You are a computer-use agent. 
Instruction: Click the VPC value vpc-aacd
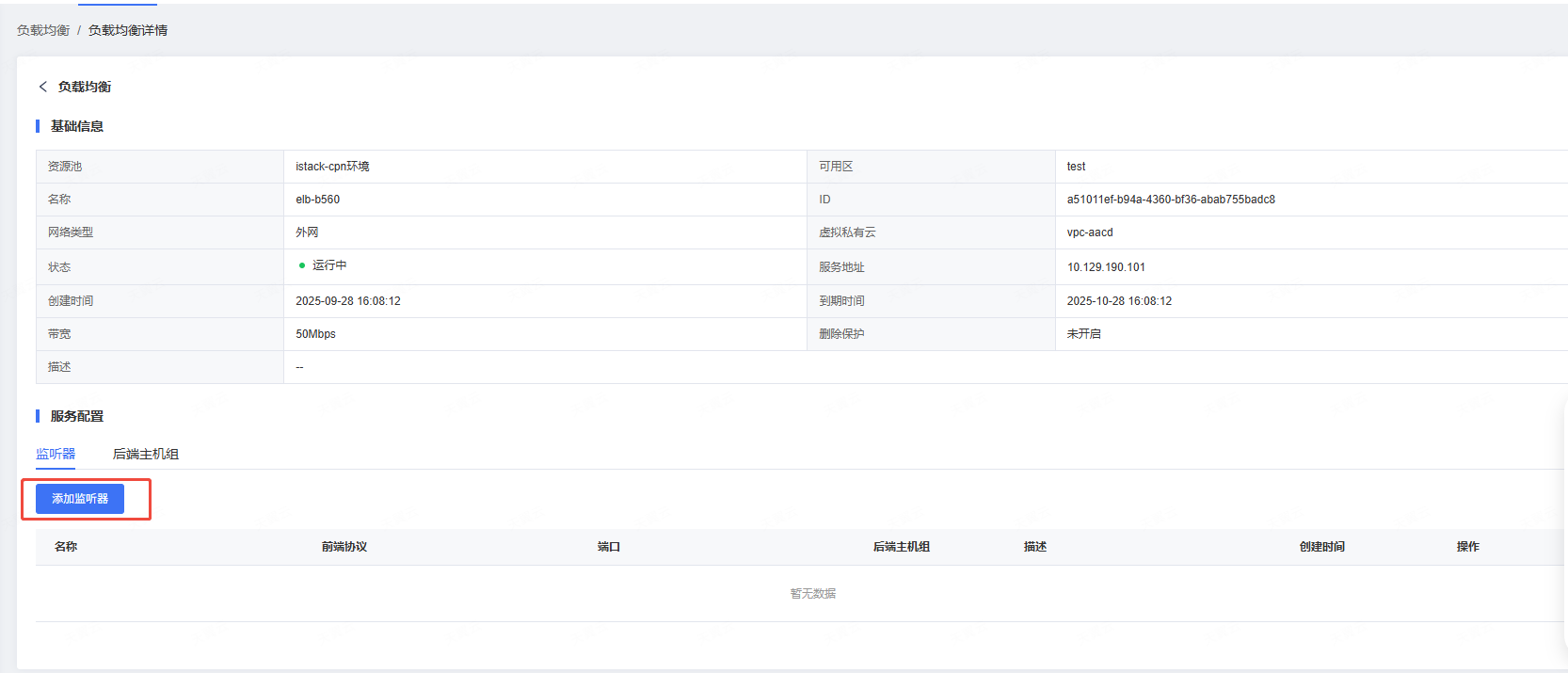pyautogui.click(x=1090, y=232)
